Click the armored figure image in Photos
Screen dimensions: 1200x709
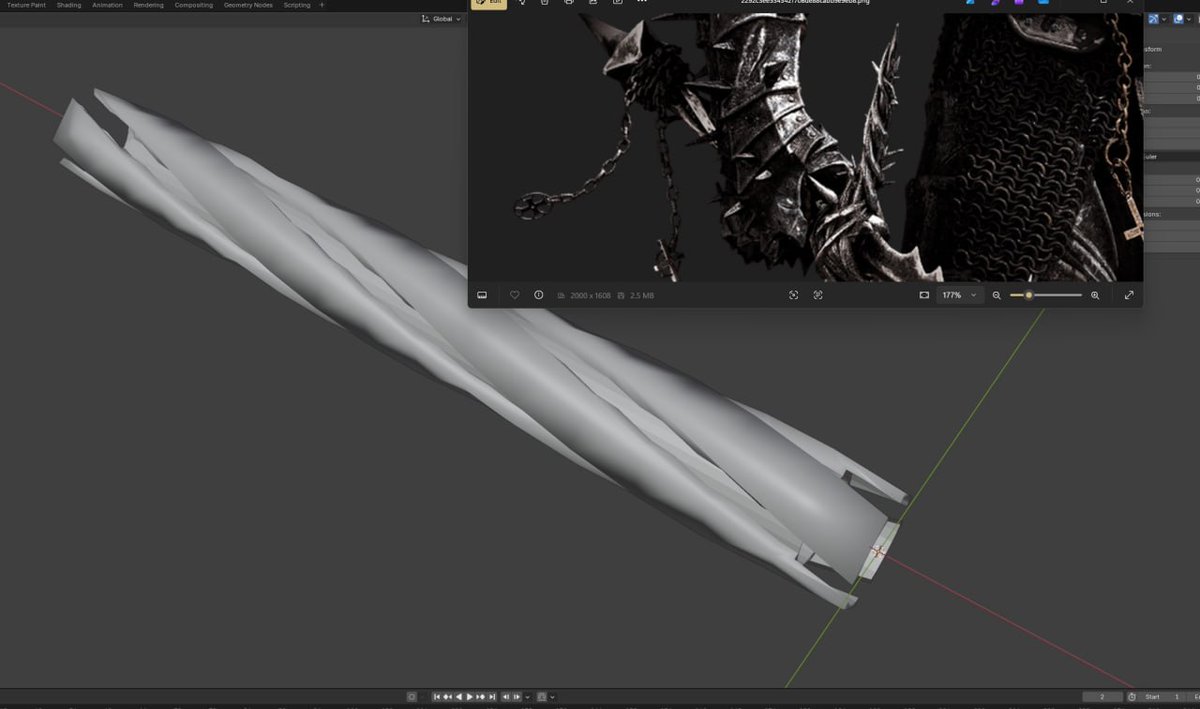pos(806,147)
